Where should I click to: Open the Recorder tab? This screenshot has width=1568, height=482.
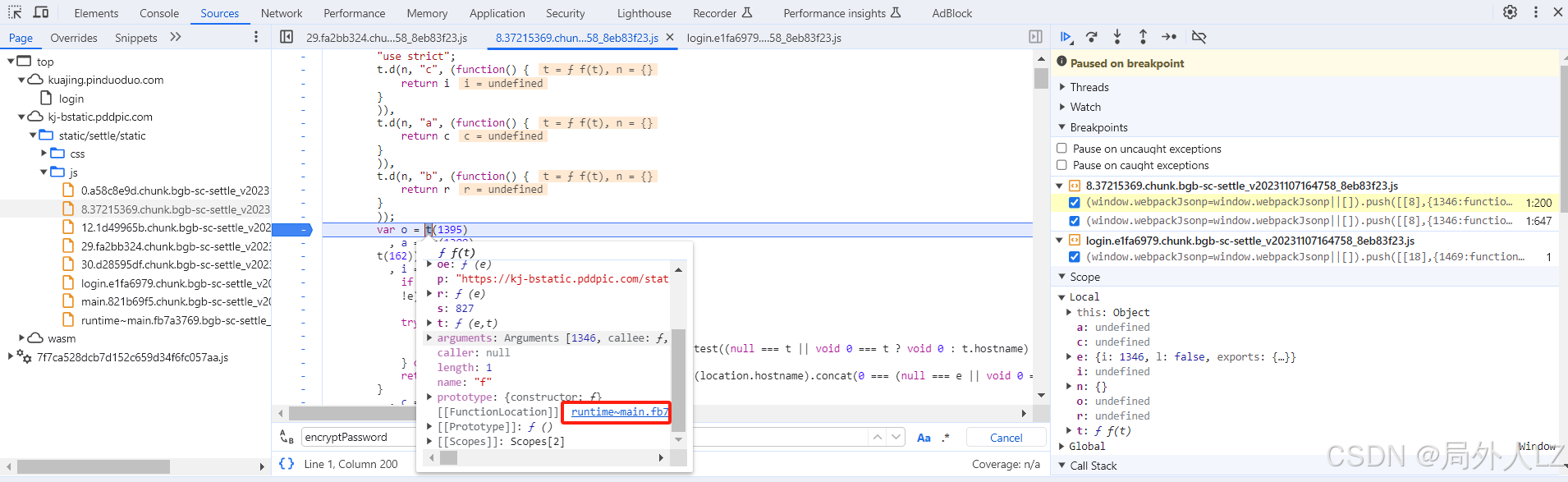[x=722, y=13]
